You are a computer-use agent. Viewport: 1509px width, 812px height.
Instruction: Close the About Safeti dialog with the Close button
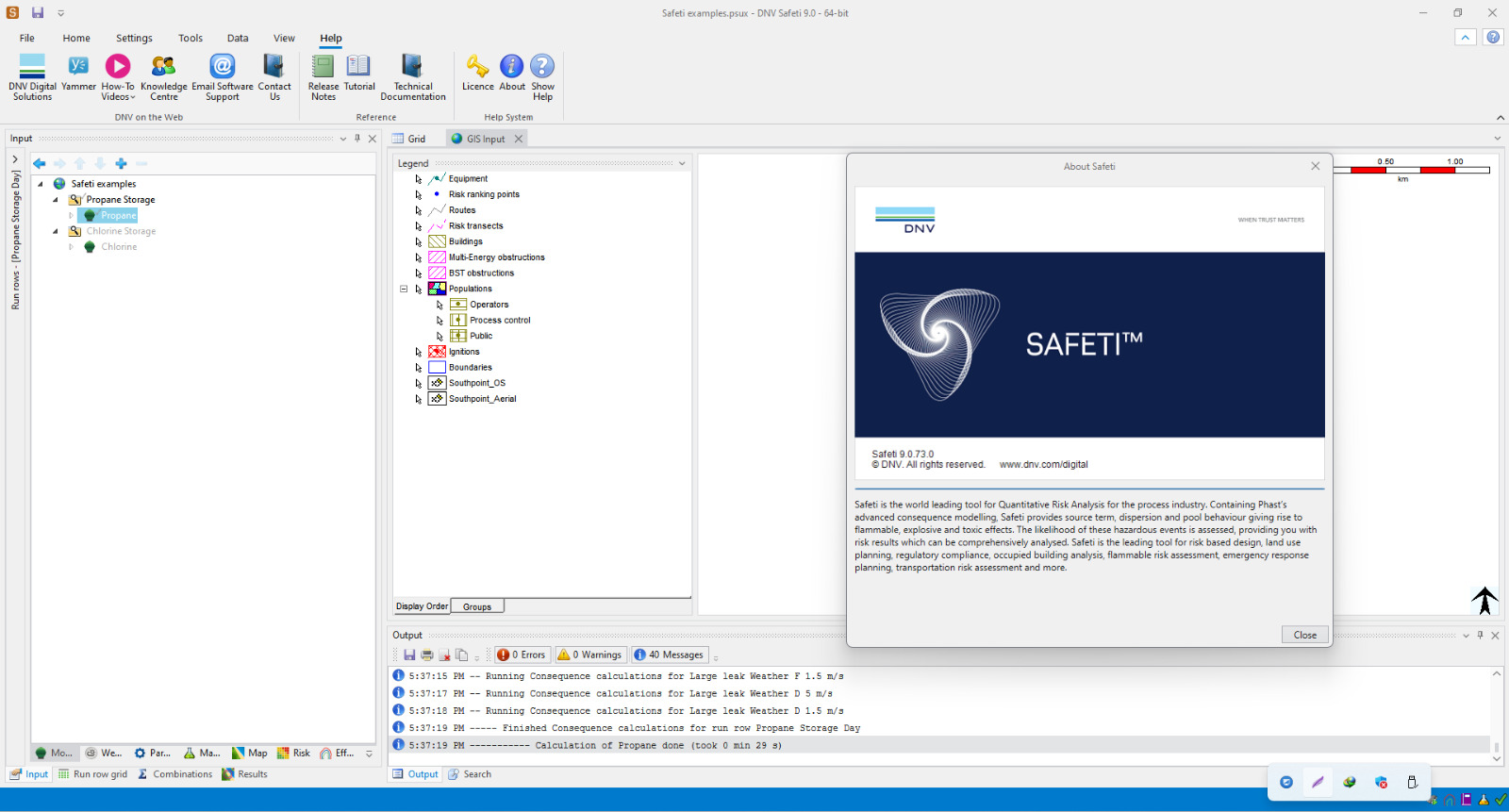1305,635
